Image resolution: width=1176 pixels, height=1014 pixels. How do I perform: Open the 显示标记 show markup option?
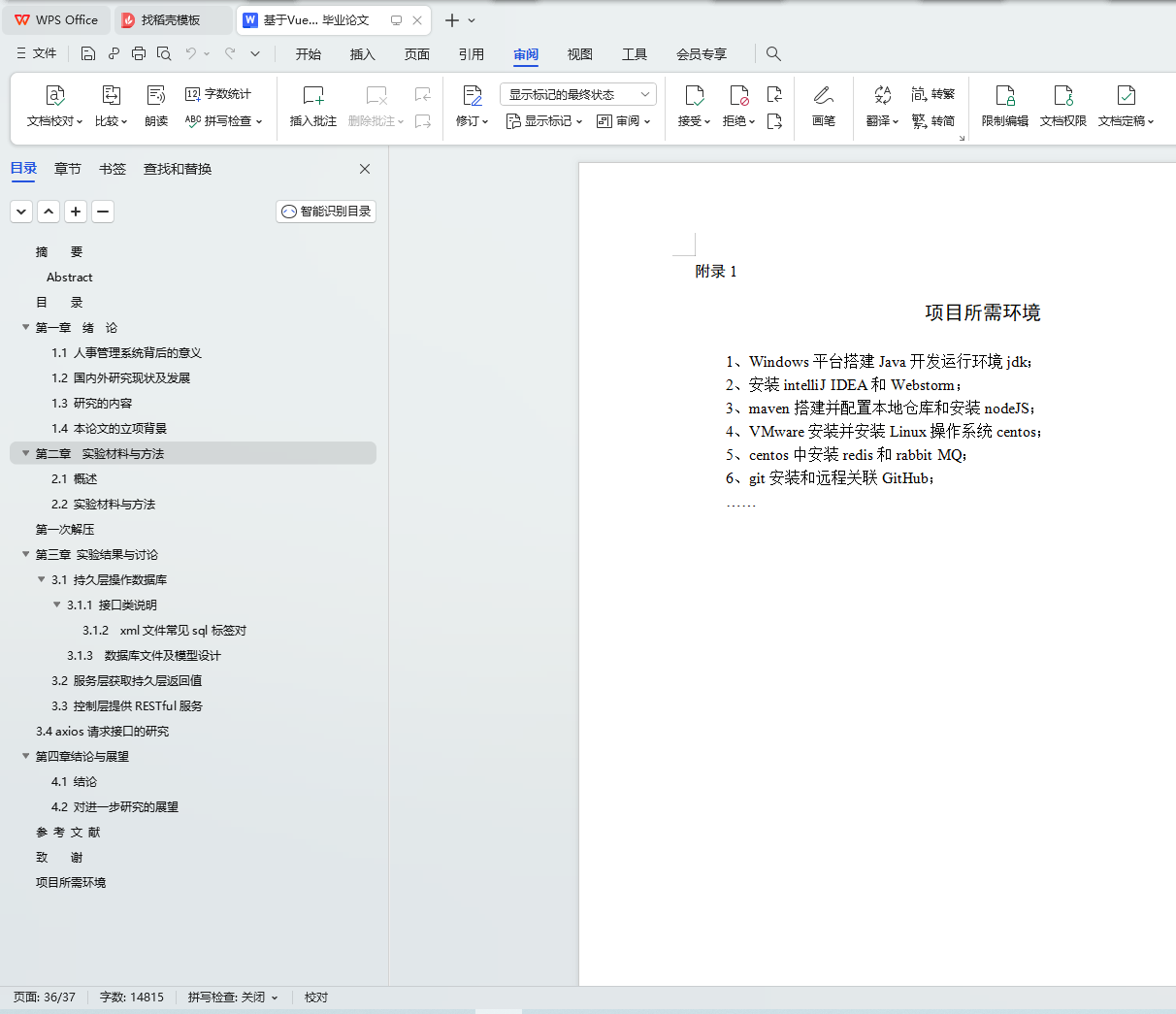tap(544, 121)
